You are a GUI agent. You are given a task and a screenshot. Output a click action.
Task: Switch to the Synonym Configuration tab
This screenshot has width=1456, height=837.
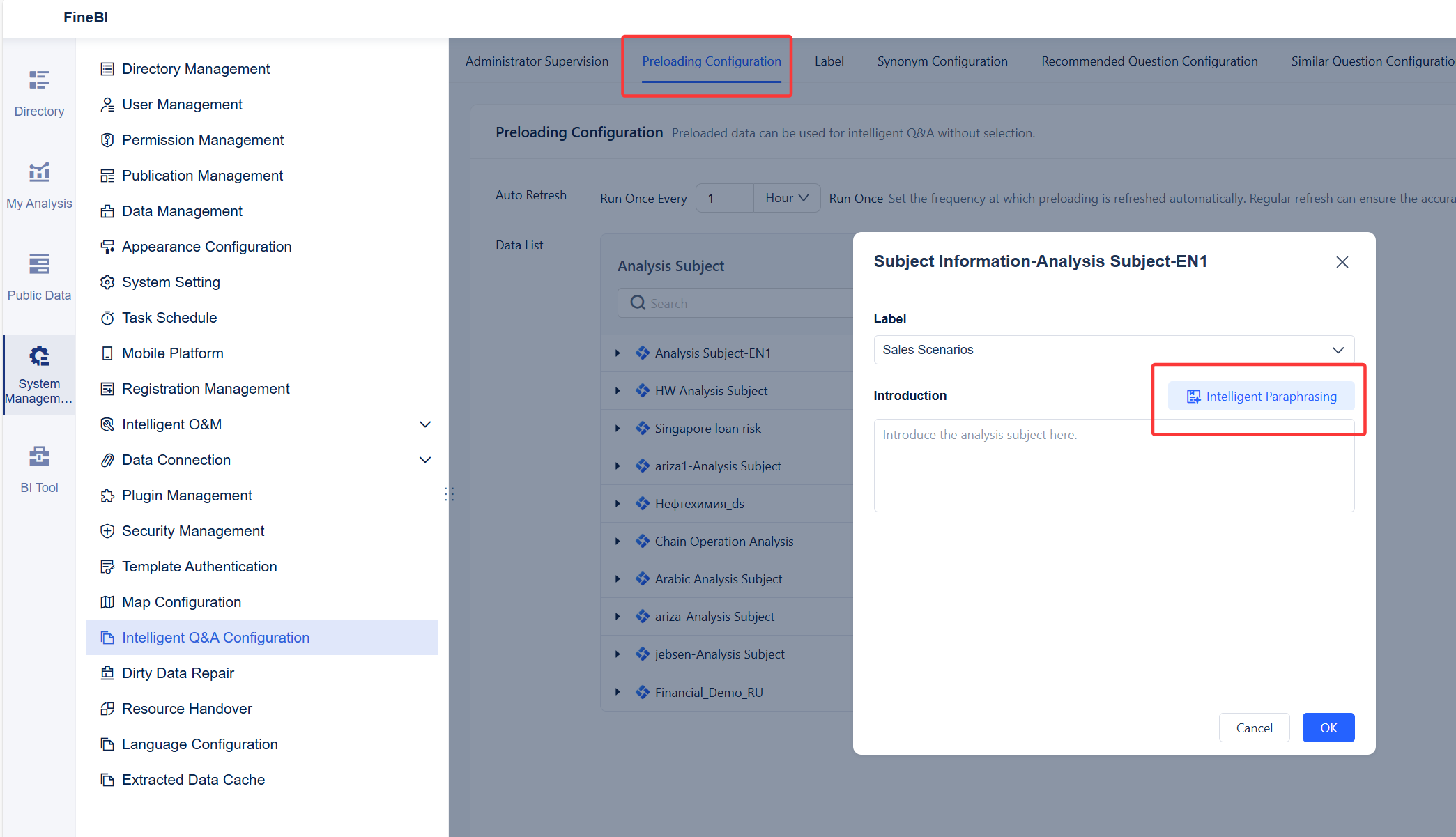tap(942, 61)
